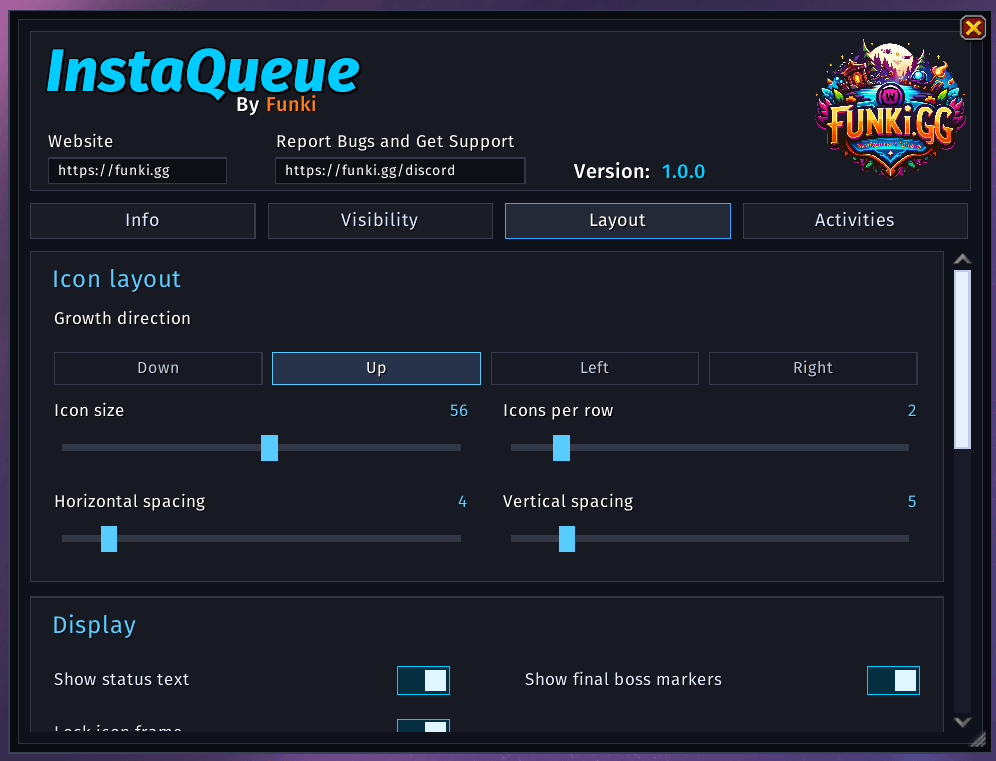The width and height of the screenshot is (996, 761).
Task: Close the InstaQueue settings window
Action: coord(972,27)
